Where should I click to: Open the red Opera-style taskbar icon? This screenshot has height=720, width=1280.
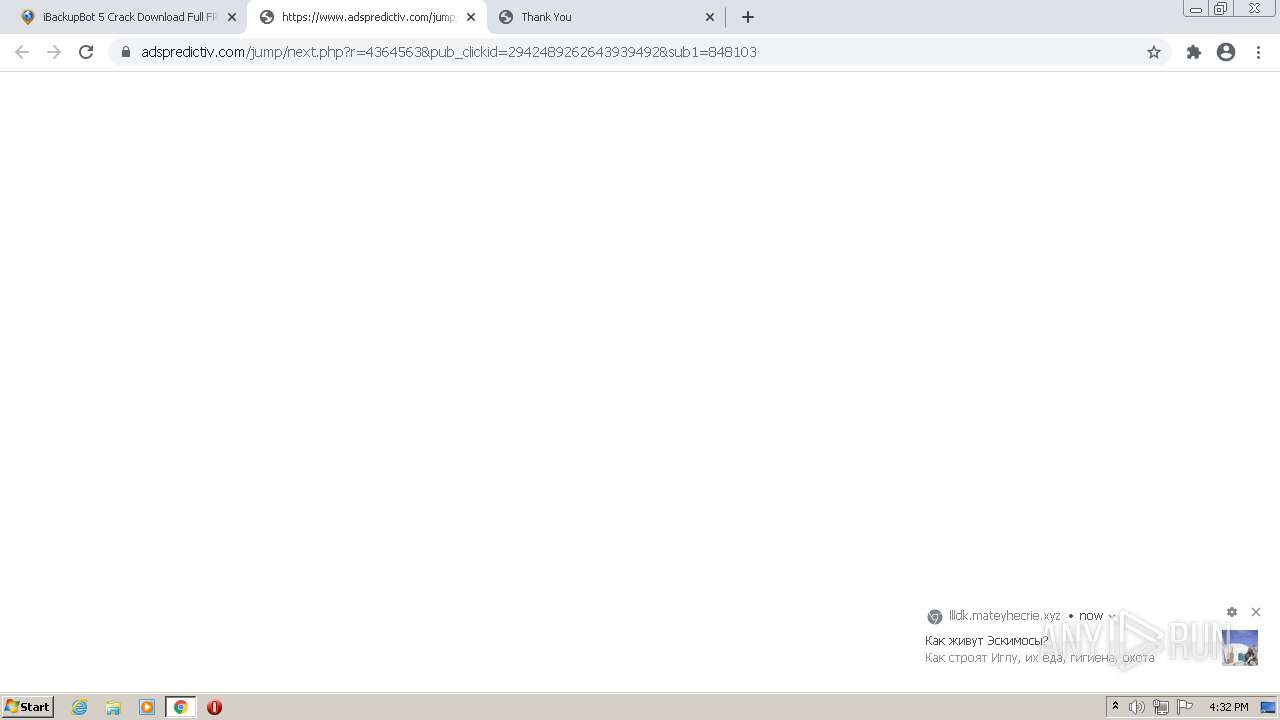(214, 707)
